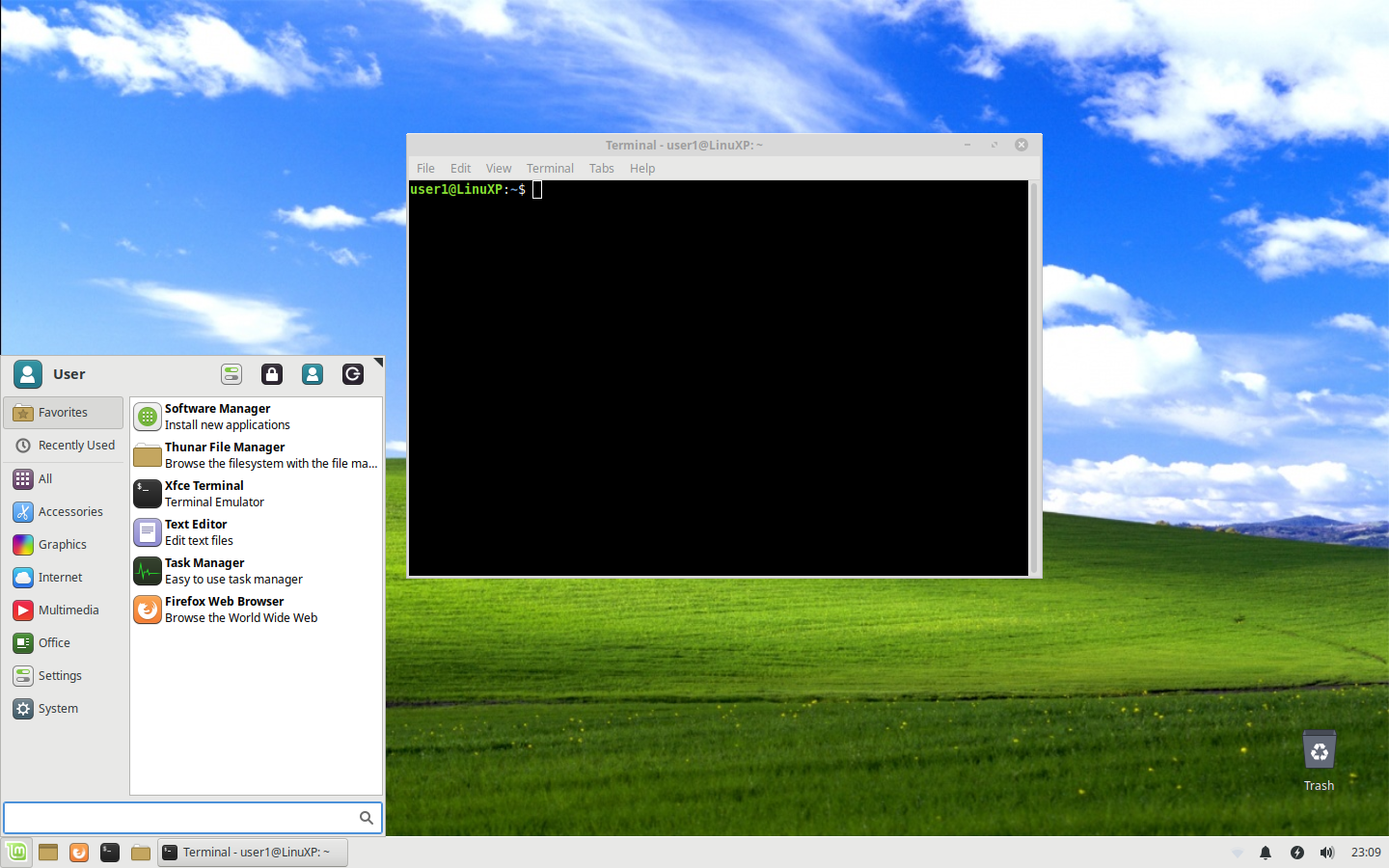Click the clock showing 23:09

tap(1366, 852)
